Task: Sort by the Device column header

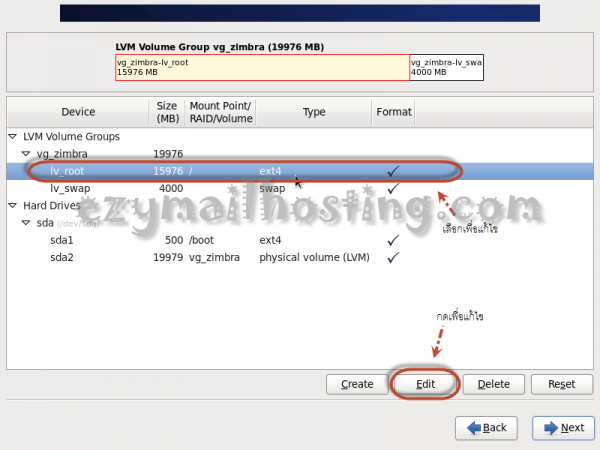Action: click(x=78, y=112)
